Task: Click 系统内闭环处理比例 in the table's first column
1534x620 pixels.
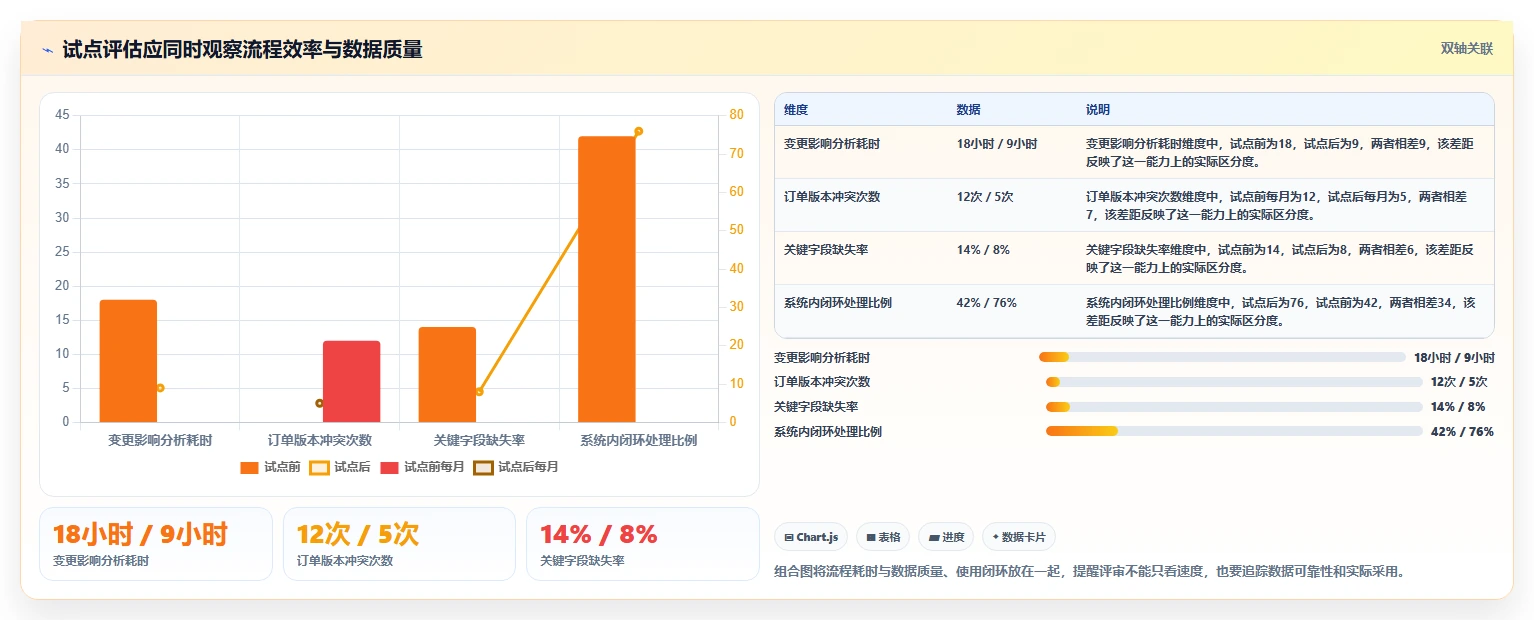Action: 838,303
